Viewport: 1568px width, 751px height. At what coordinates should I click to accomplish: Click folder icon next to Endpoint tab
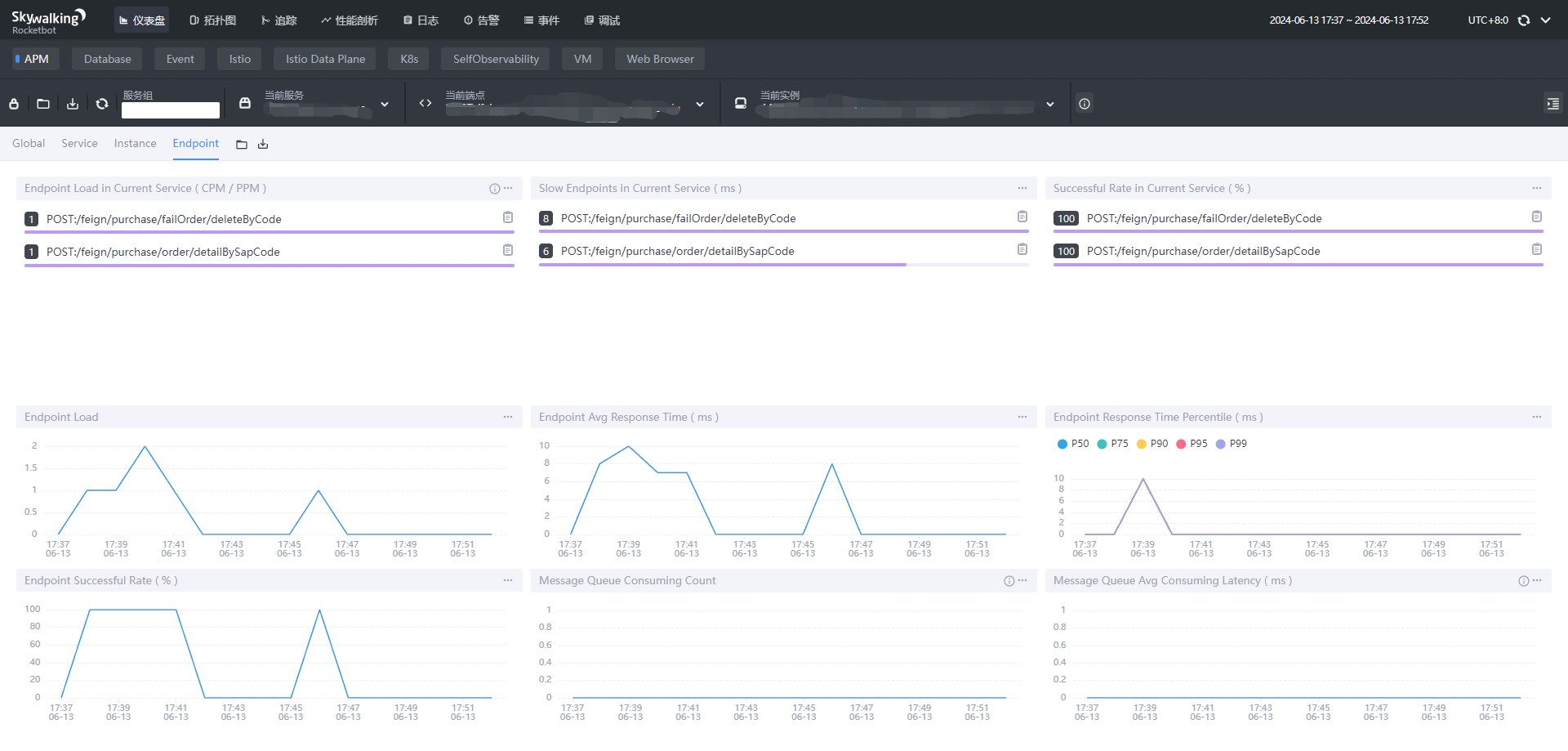pos(242,145)
